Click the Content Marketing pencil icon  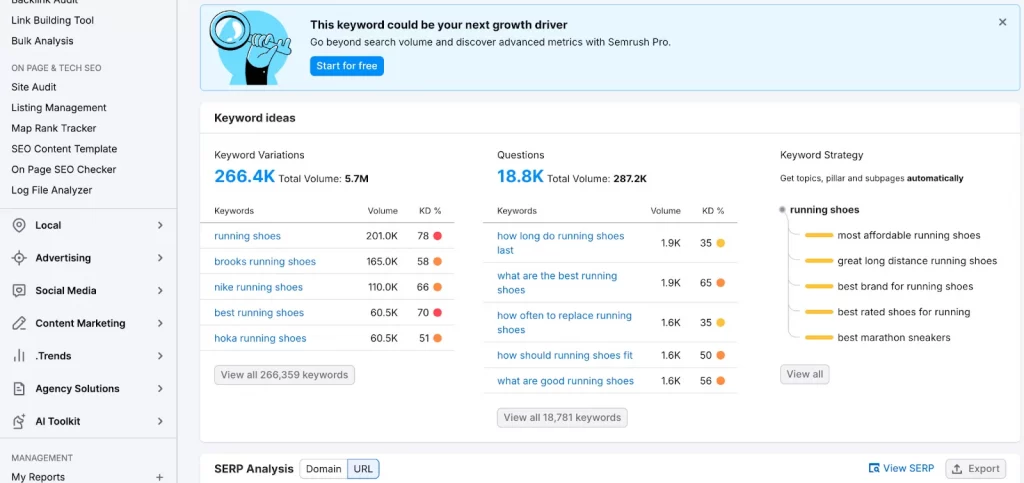pyautogui.click(x=19, y=323)
